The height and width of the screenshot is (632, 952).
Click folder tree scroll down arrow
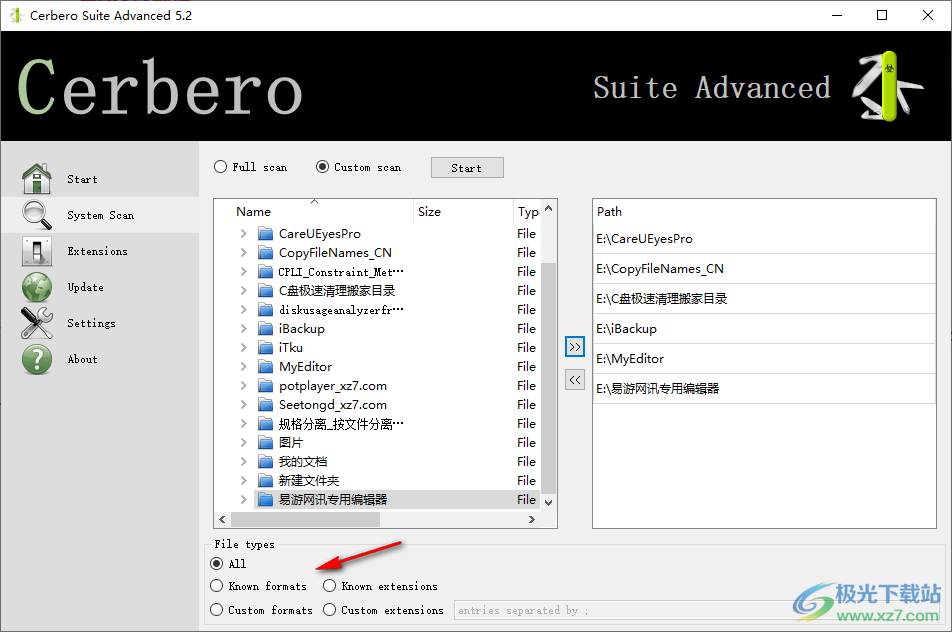click(x=548, y=502)
